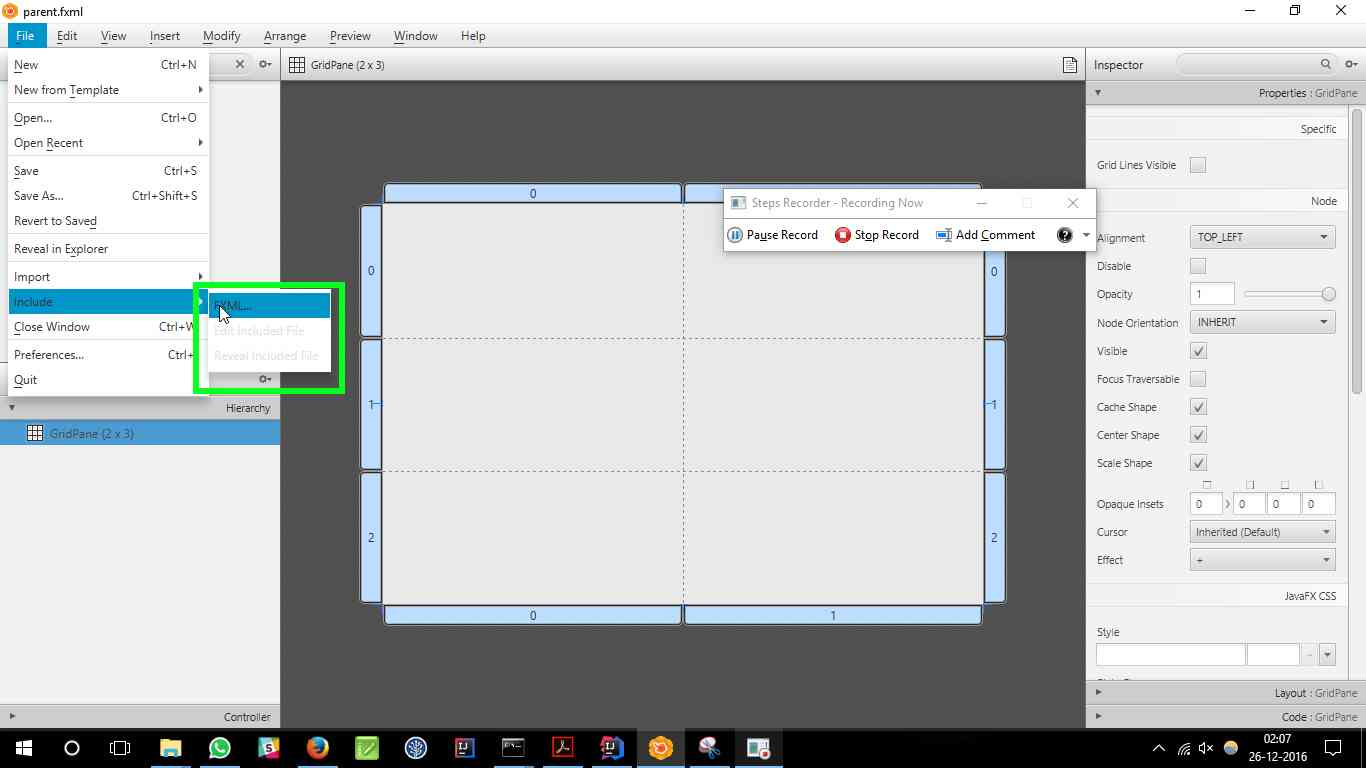This screenshot has height=768, width=1366.
Task: Open the Preview menu
Action: coord(350,35)
